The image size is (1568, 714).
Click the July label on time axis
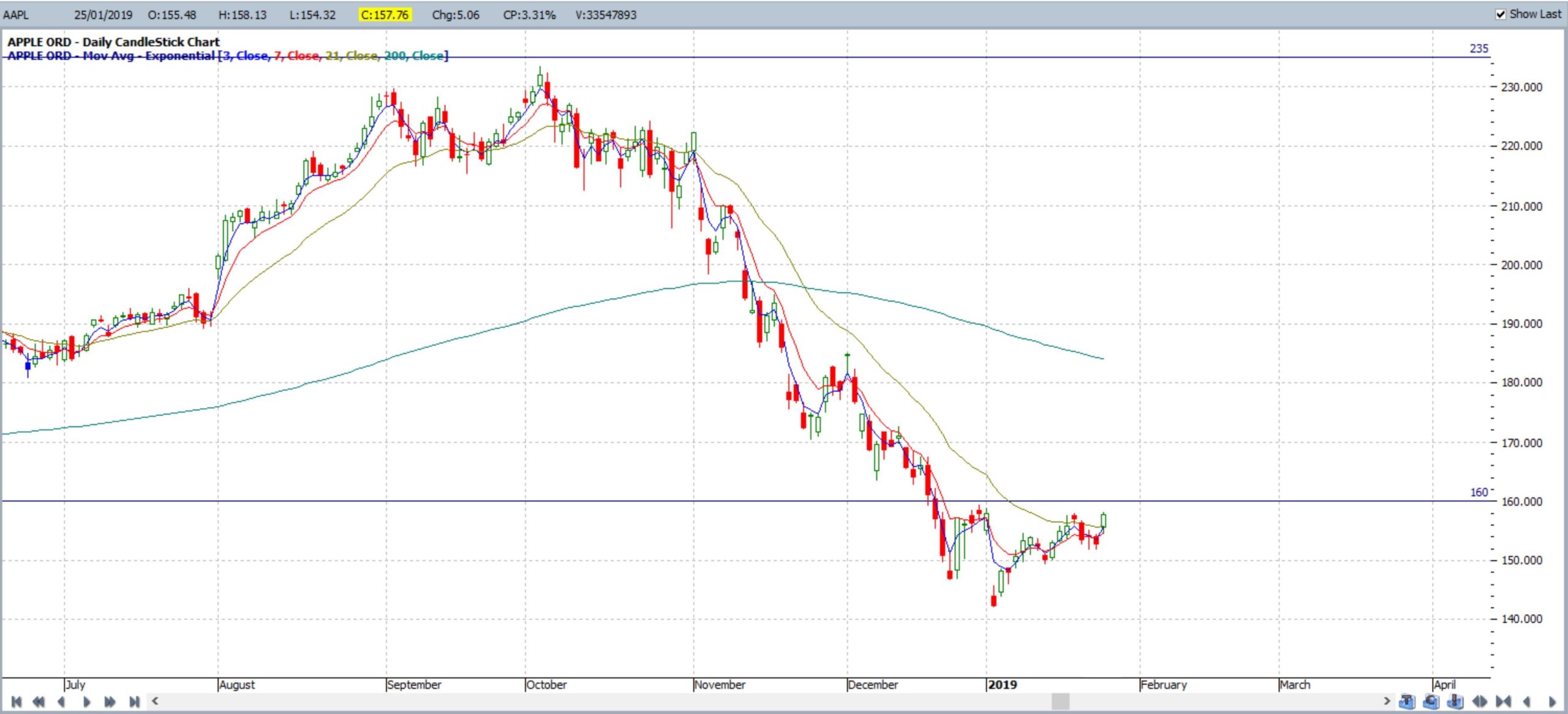(x=75, y=685)
